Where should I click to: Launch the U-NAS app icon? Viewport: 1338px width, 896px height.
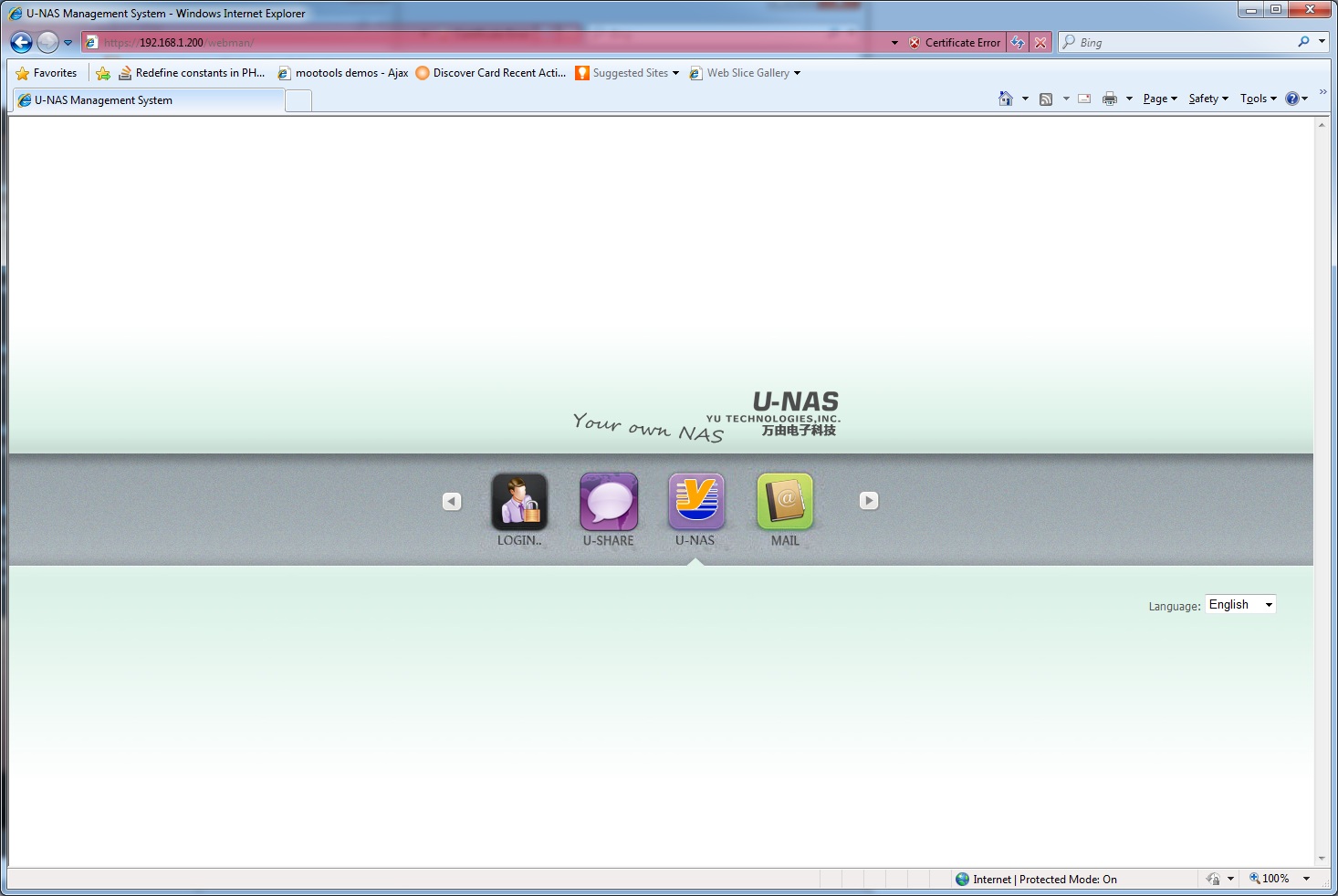696,501
